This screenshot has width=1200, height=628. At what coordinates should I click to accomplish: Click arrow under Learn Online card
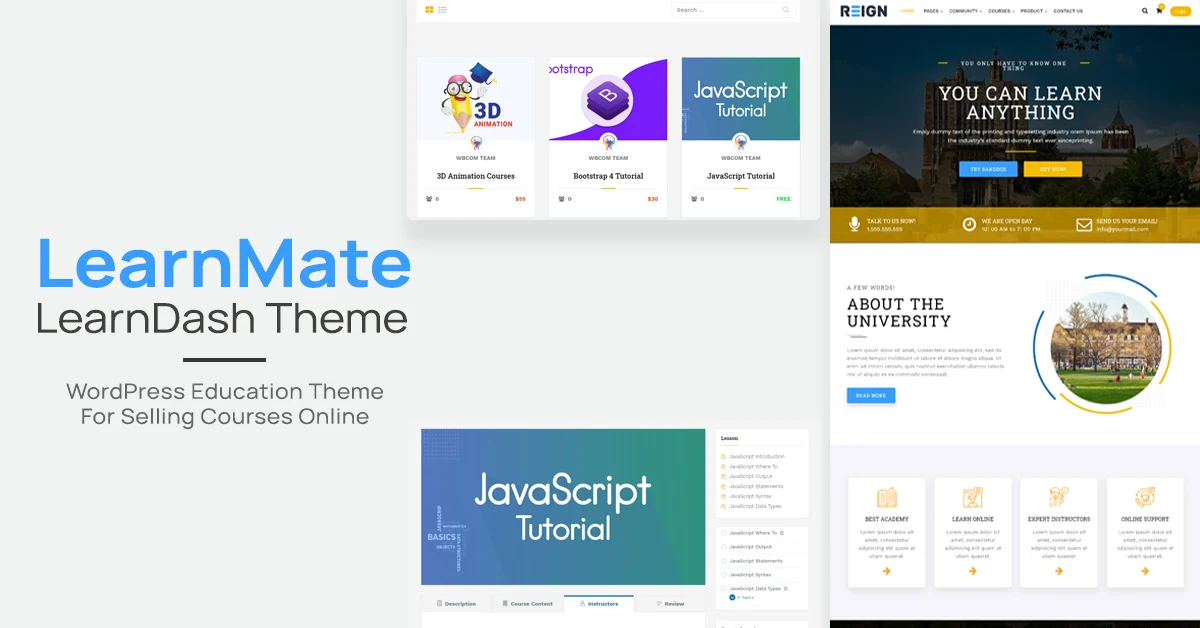pyautogui.click(x=973, y=571)
